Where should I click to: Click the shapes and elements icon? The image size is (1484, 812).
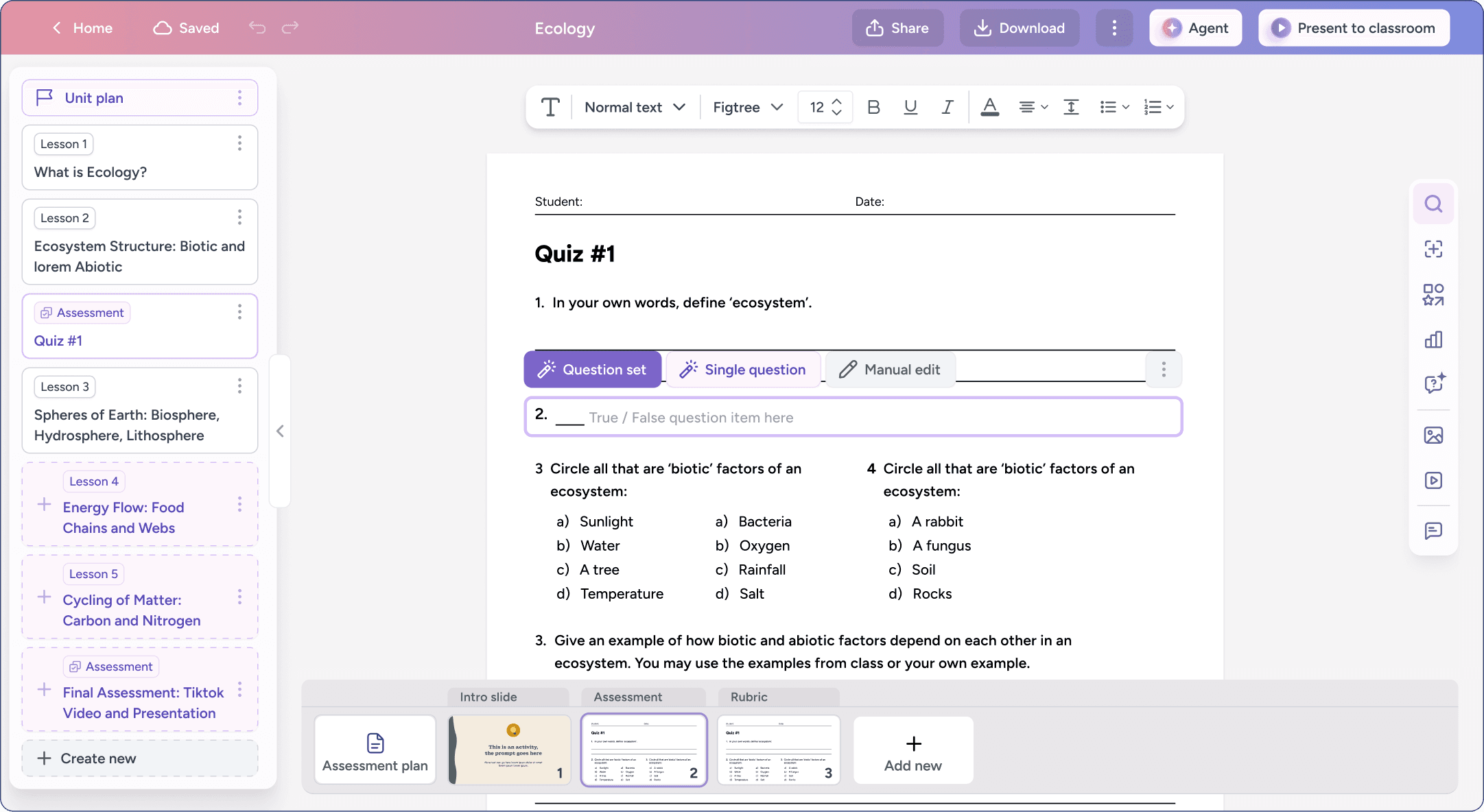(1433, 294)
